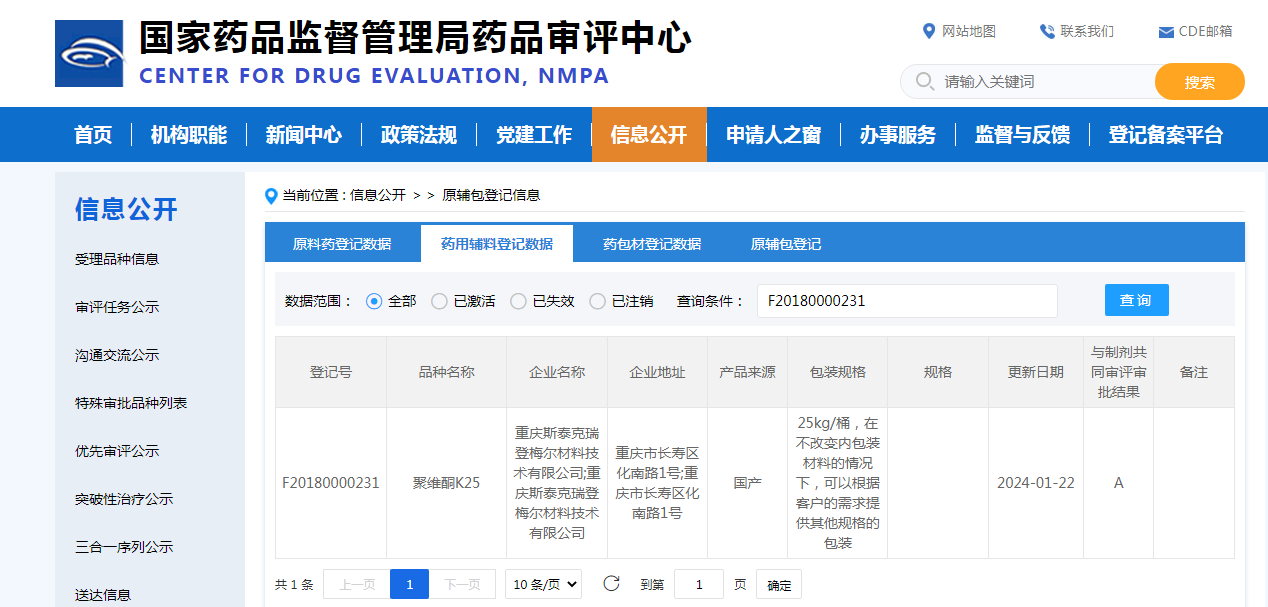
Task: Select the 全部 data range radio button
Action: pyautogui.click(x=374, y=301)
